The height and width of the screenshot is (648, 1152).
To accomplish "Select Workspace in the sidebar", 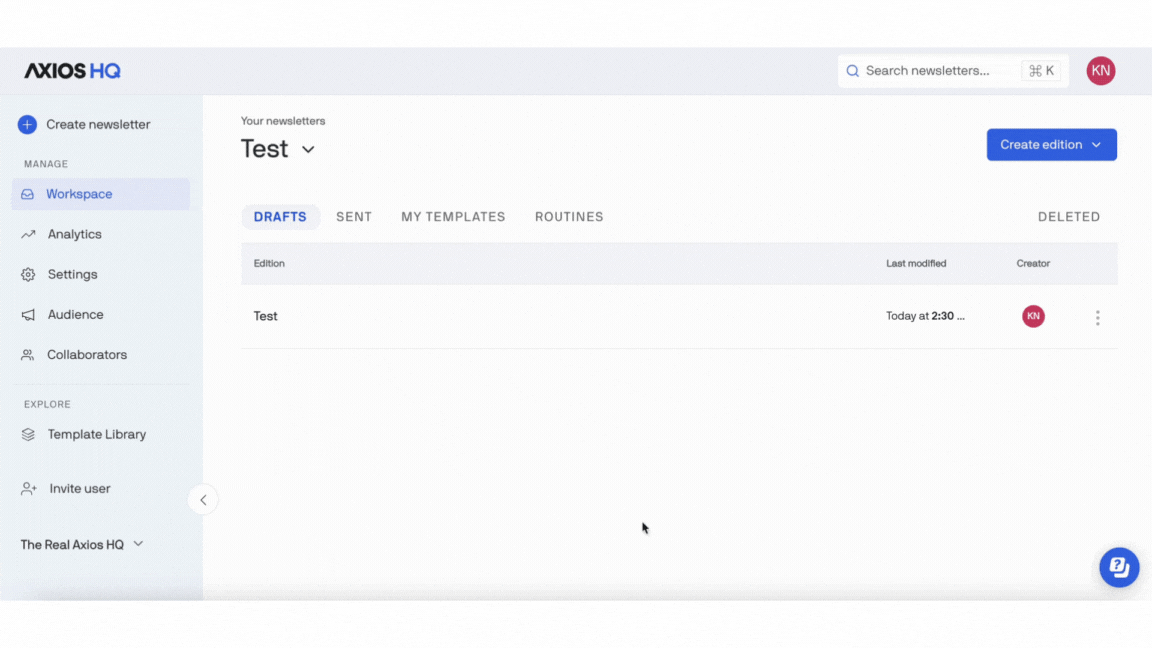I will click(101, 194).
